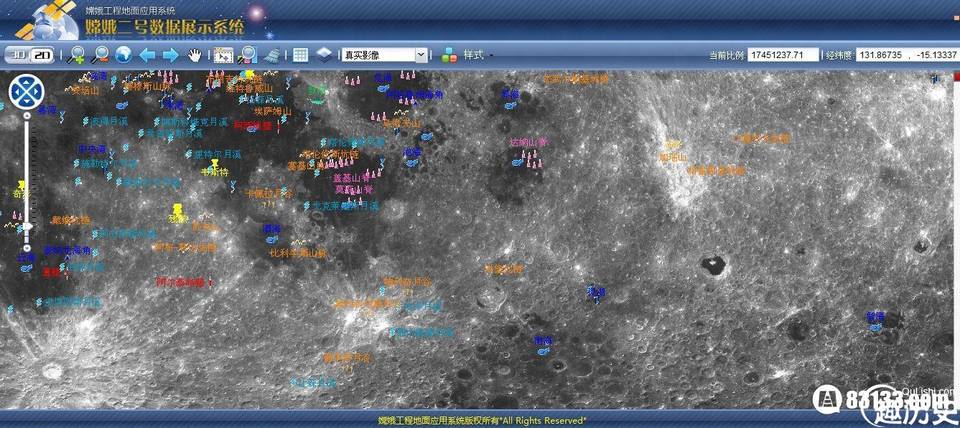
Task: Click the 盖基山脊 map label
Action: (352, 178)
